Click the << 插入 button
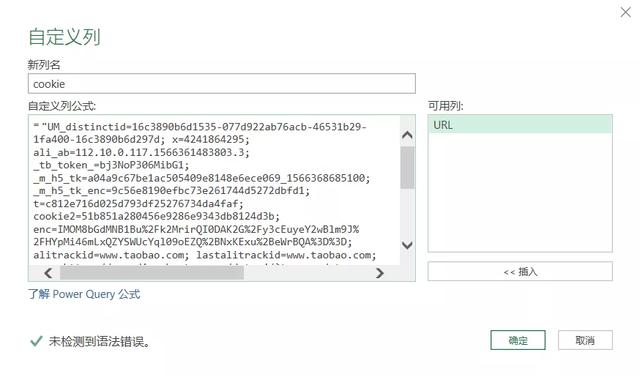Image resolution: width=640 pixels, height=377 pixels. pyautogui.click(x=520, y=272)
